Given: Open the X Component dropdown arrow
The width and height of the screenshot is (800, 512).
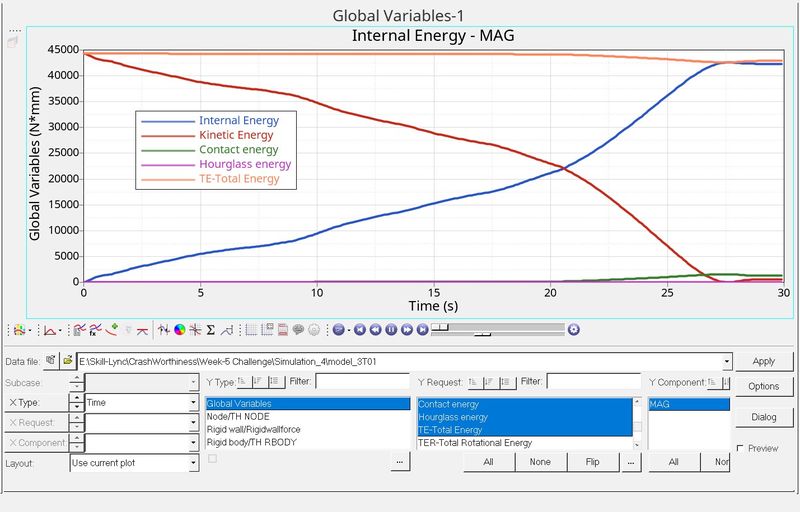Looking at the screenshot, I should [193, 443].
